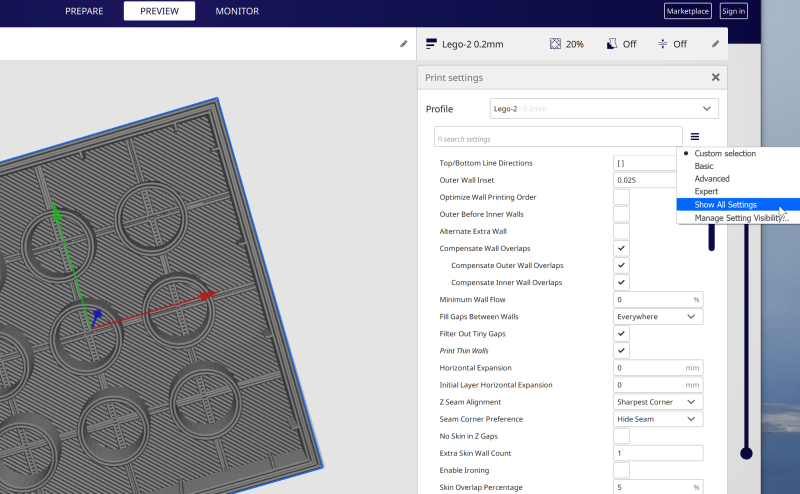Open the Marketplace
Viewport: 800px width, 494px height.
tap(688, 11)
